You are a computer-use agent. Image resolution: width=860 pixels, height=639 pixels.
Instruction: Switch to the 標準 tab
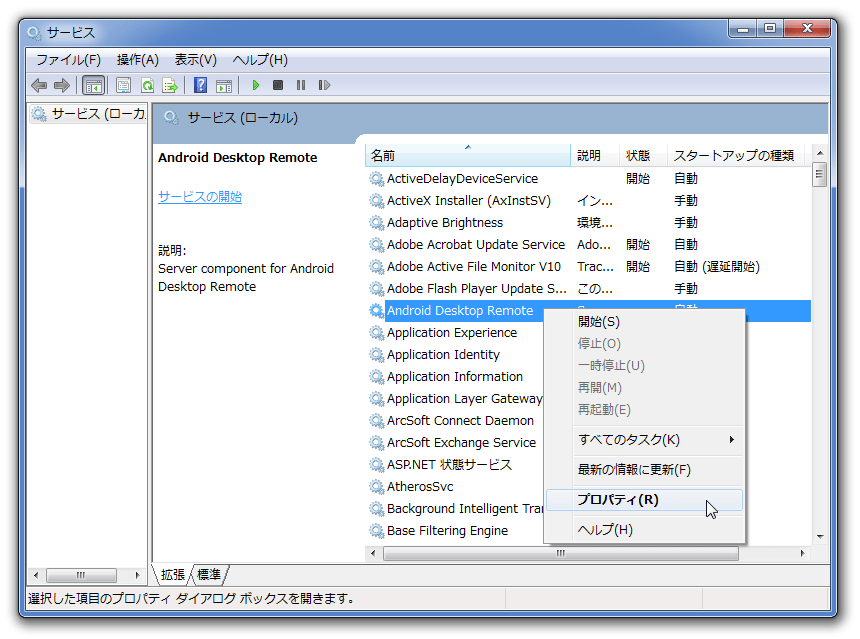point(209,574)
